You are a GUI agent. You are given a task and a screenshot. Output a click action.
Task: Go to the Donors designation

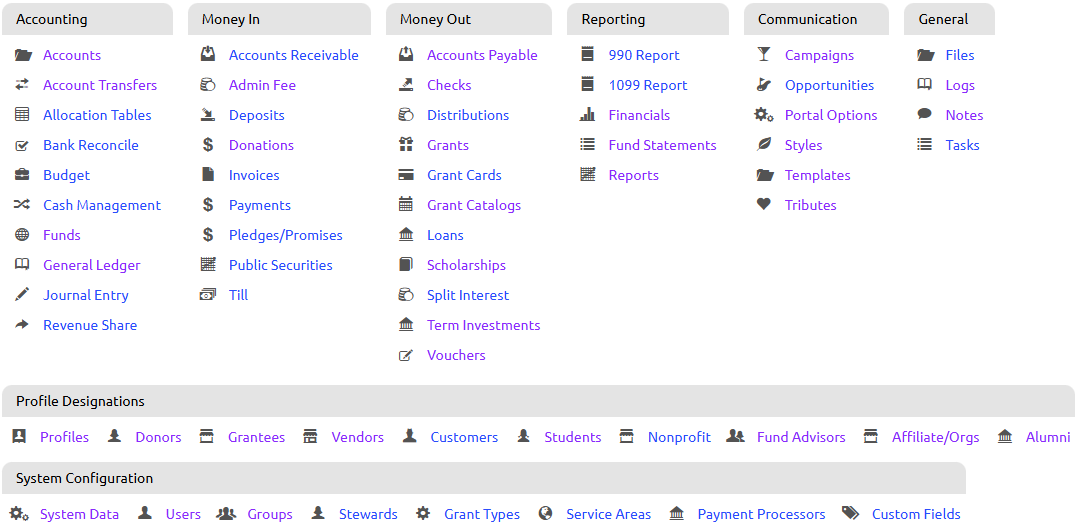coord(158,437)
